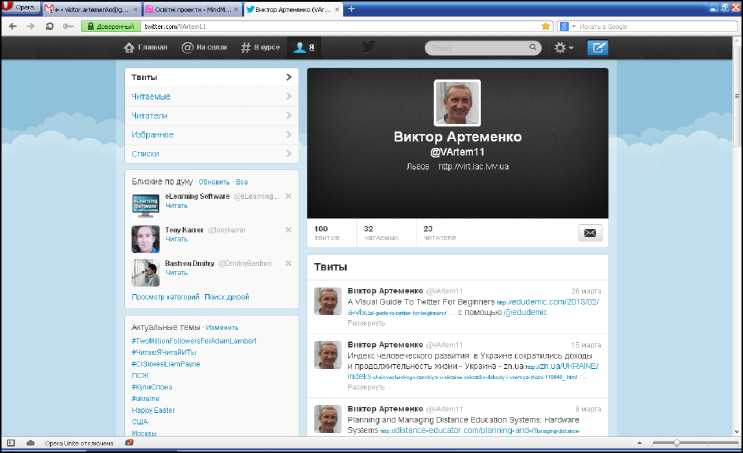Click the browser address bar URL
This screenshot has height=453, width=743.
[x=175, y=27]
